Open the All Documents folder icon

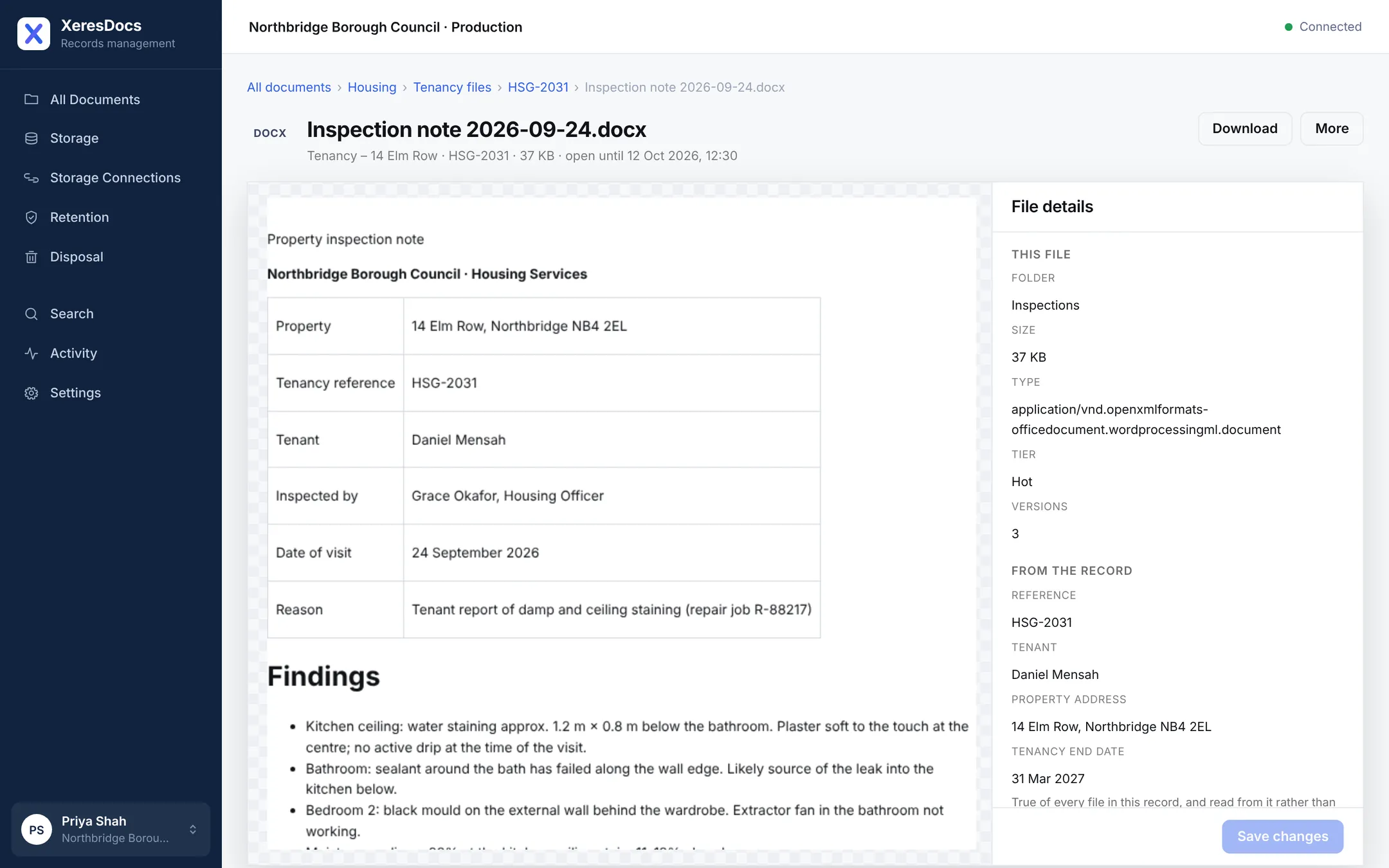click(x=31, y=99)
